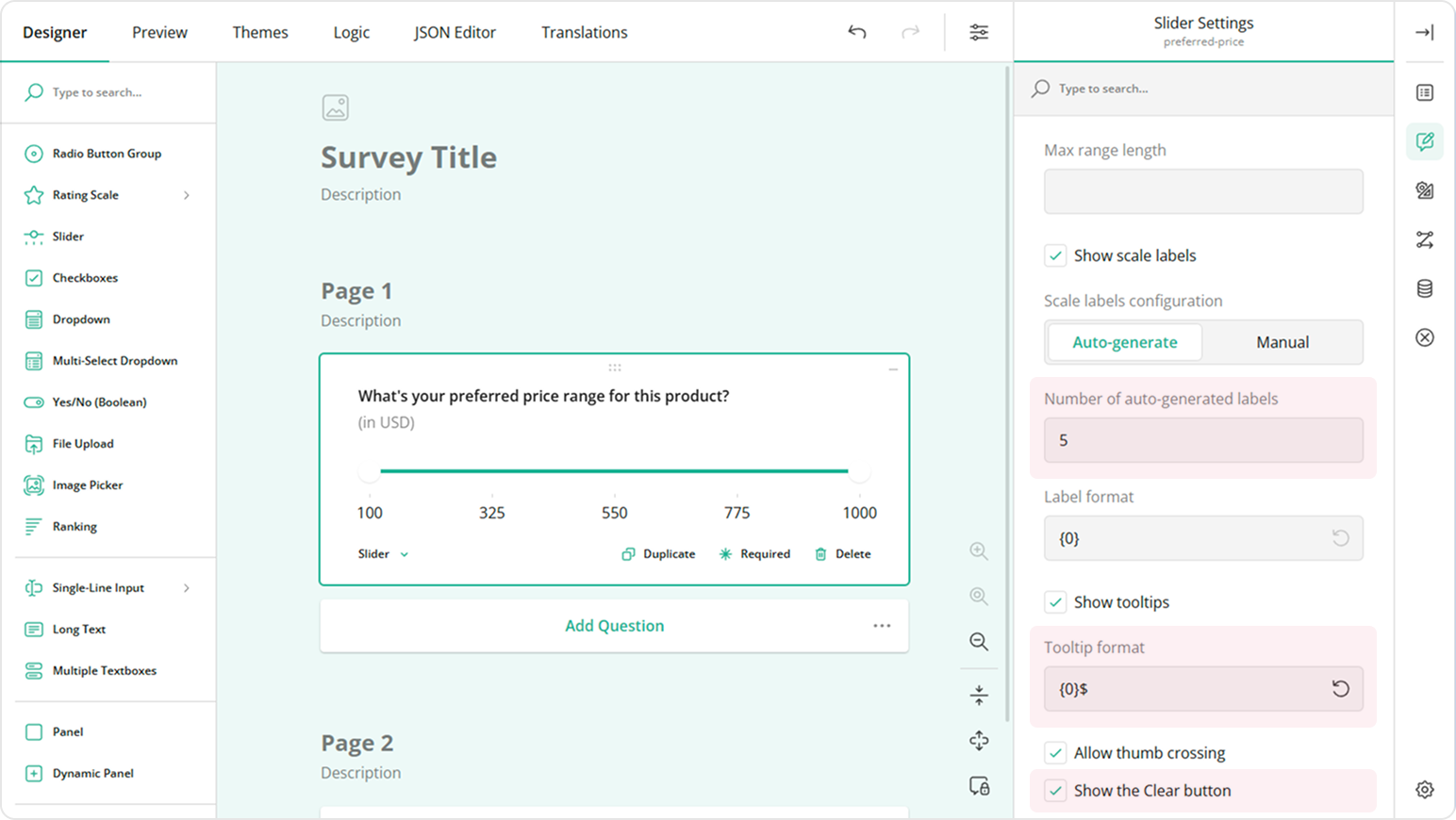Image resolution: width=1456 pixels, height=820 pixels.
Task: Reset the Tooltip format value
Action: click(x=1340, y=689)
